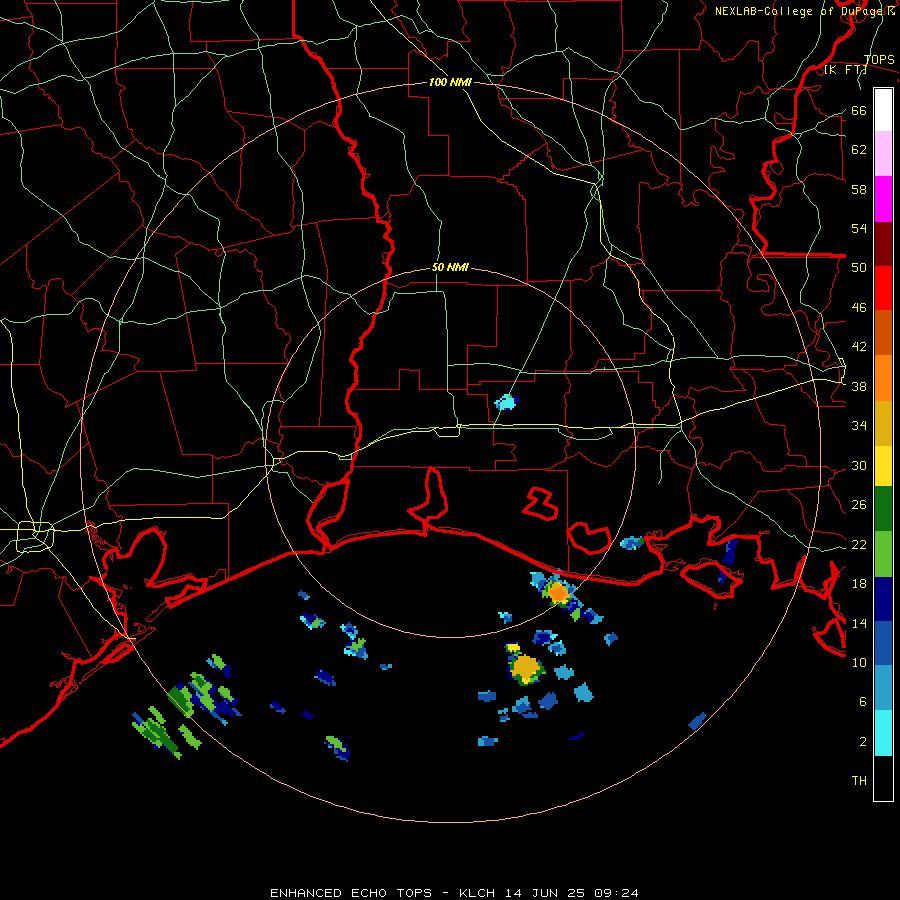Click the navy 14-18 kft legend swatch
900x900 pixels.
(883, 599)
